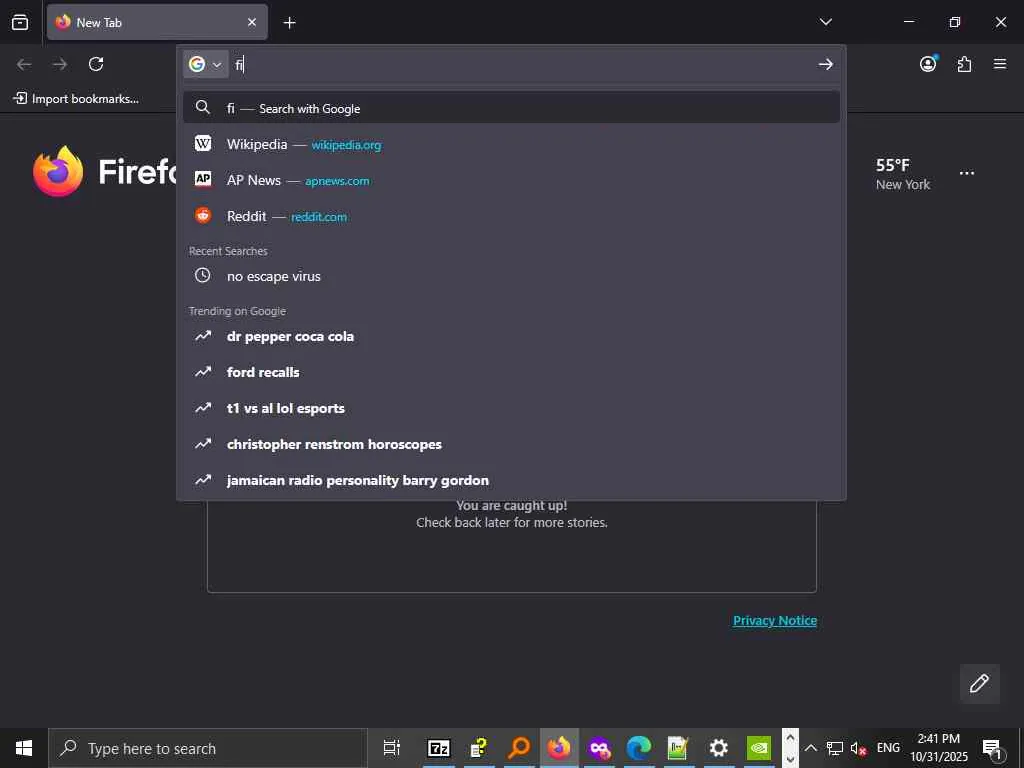This screenshot has height=768, width=1024.
Task: Click the muted volume tray icon
Action: pos(858,748)
